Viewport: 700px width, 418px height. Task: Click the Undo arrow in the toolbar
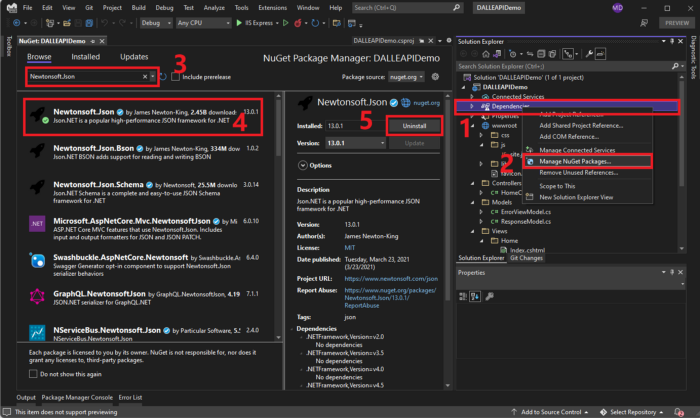click(104, 23)
